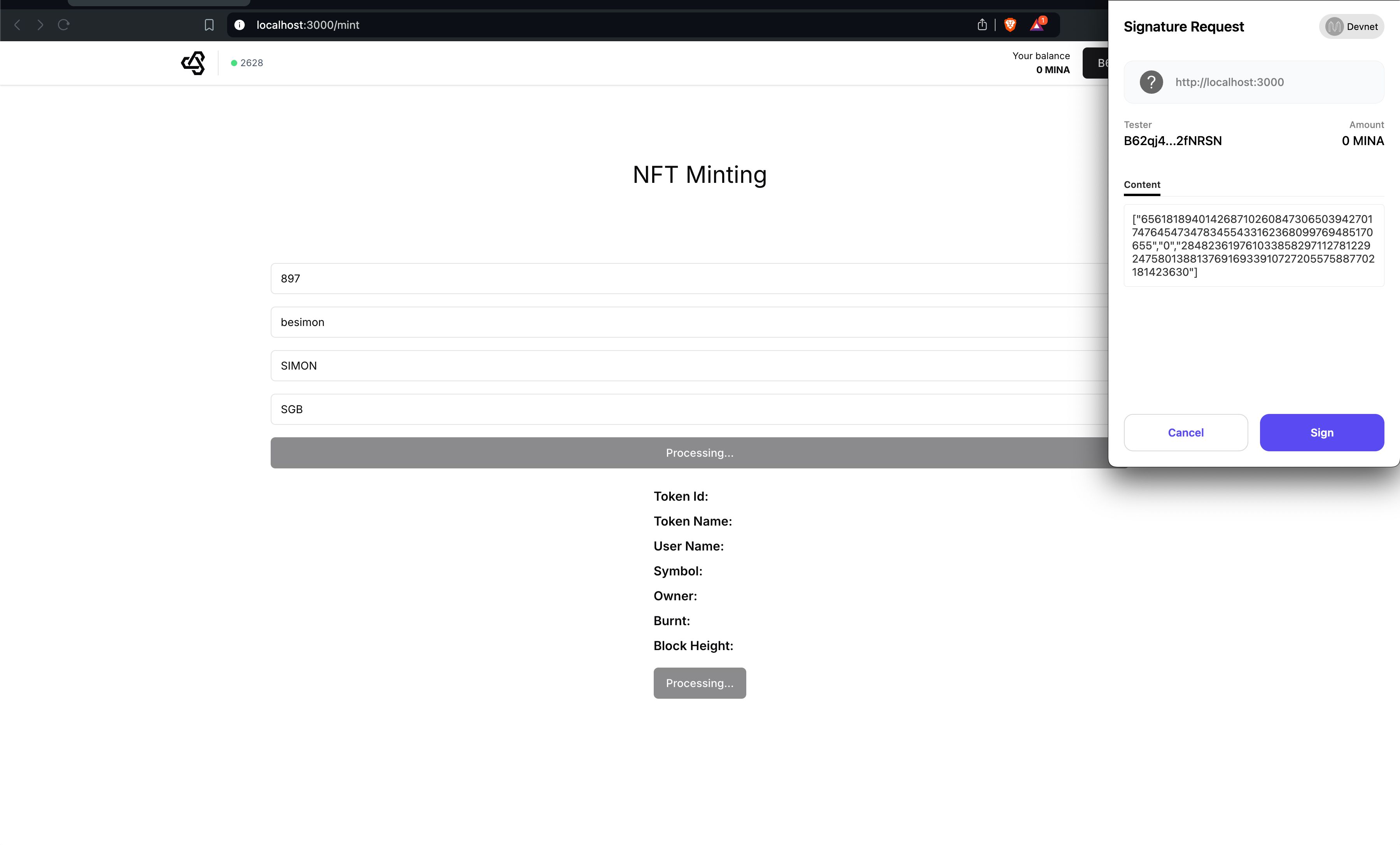
Task: Click the 'Burnt:' label
Action: point(672,621)
